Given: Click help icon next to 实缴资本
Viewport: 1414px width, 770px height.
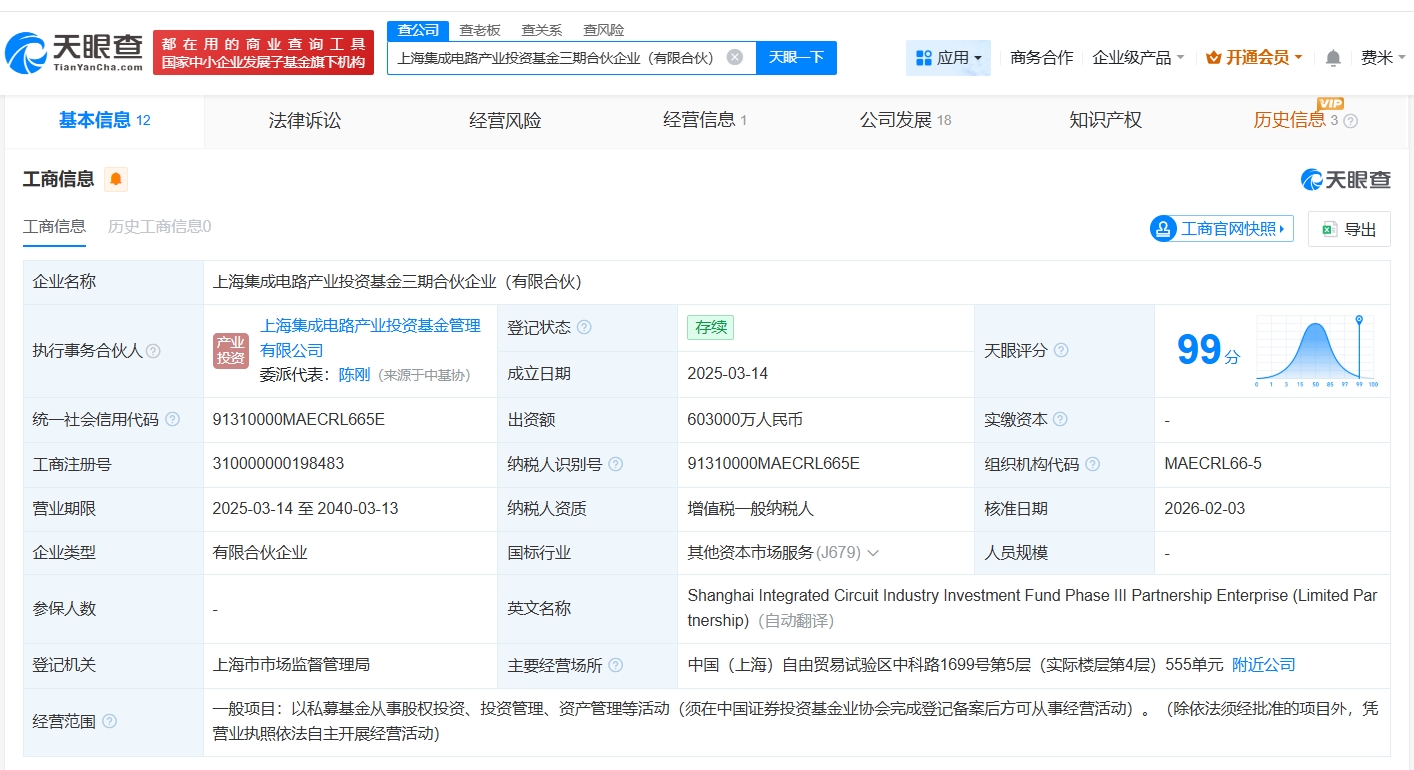Looking at the screenshot, I should [1060, 419].
